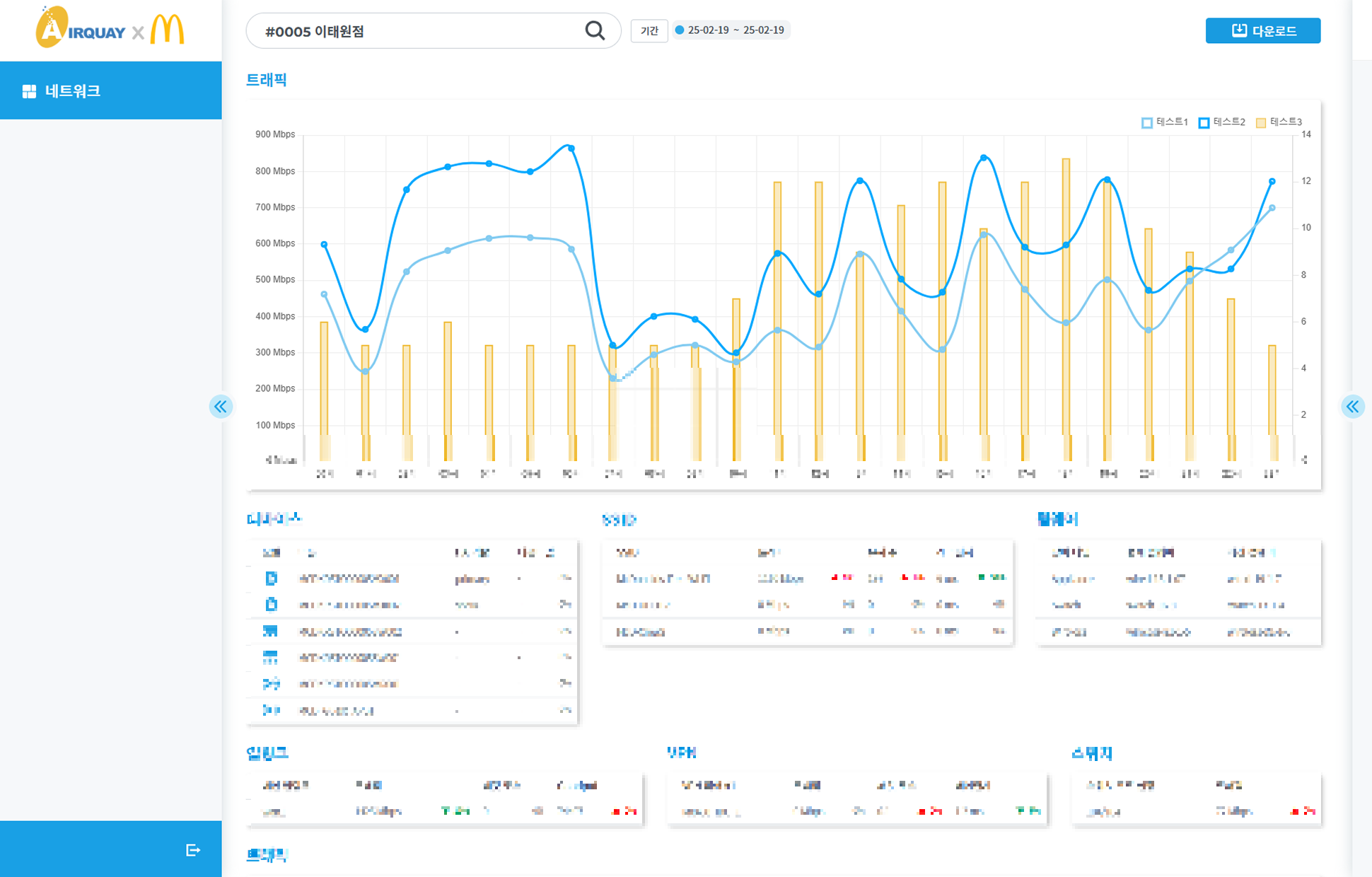Open the 기간 period selector

(649, 30)
